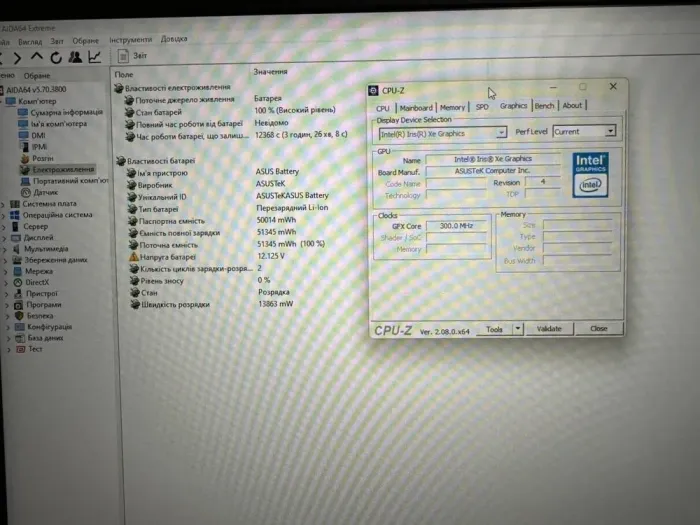Expand the Мультимедіа tree node
This screenshot has height=525, width=700.
4,248
